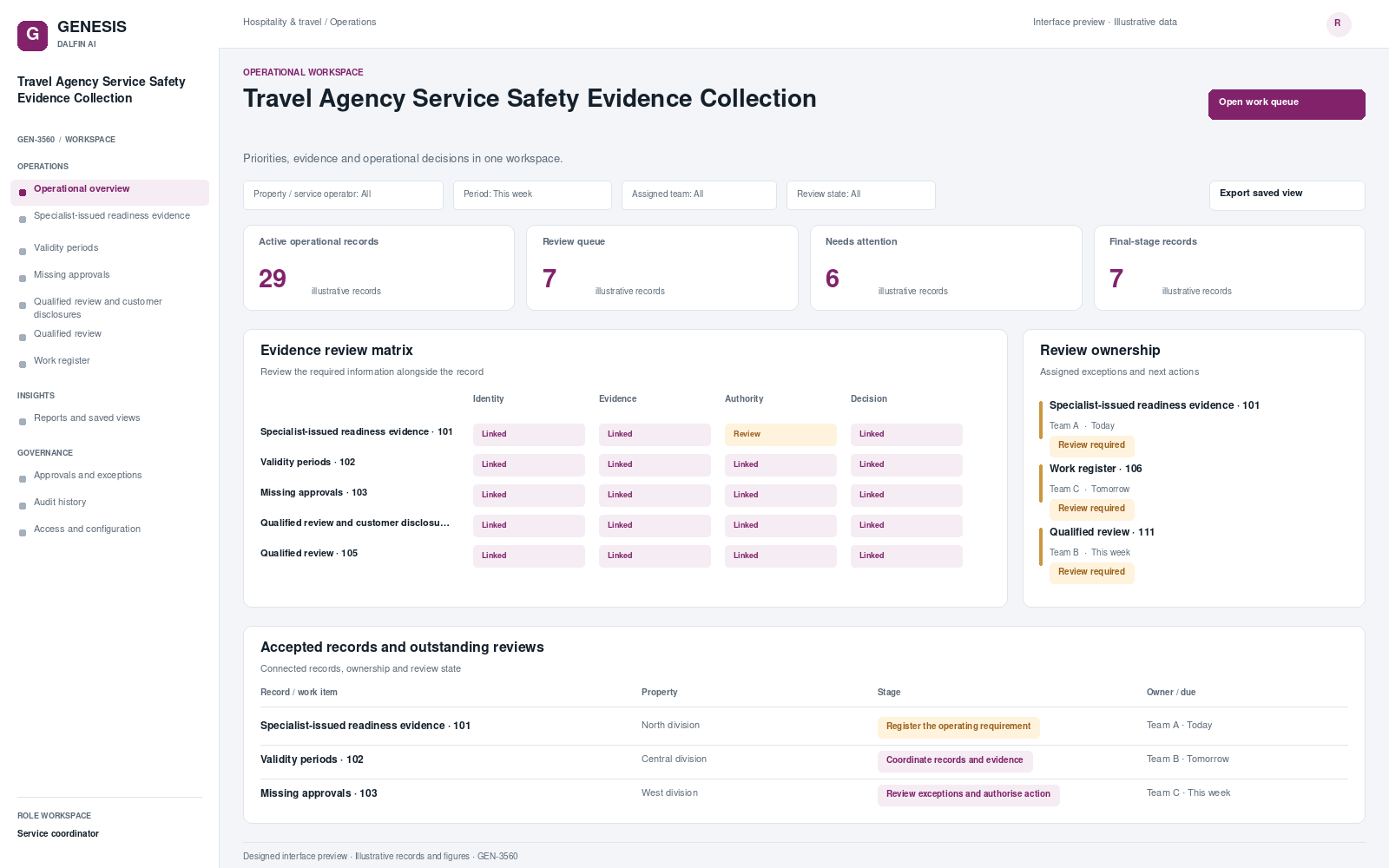The width and height of the screenshot is (1389, 868).
Task: Click Review required under Specialist-issued readiness evidence · 101
Action: coord(1091,446)
